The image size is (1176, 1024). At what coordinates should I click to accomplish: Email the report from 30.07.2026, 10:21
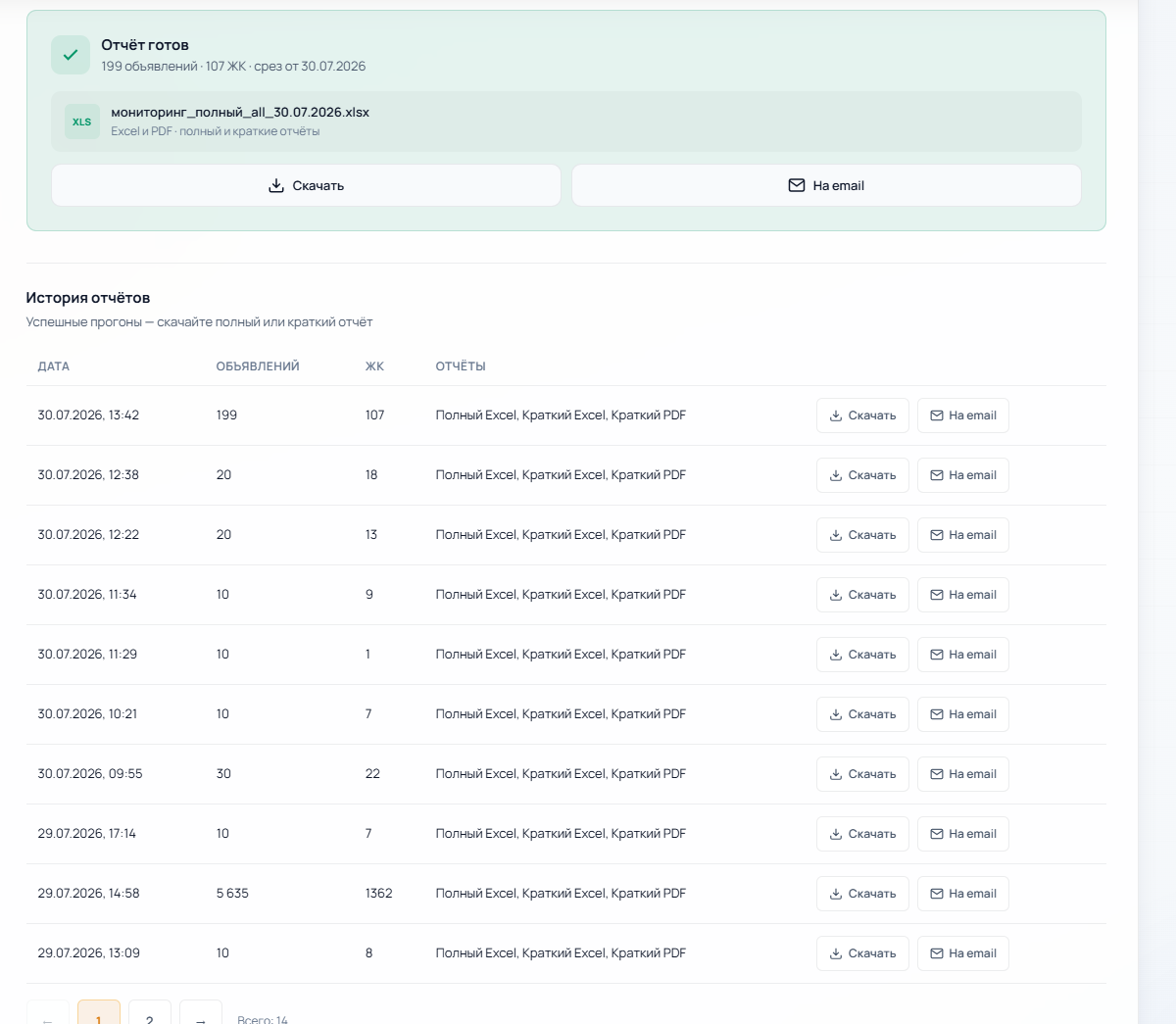(963, 714)
